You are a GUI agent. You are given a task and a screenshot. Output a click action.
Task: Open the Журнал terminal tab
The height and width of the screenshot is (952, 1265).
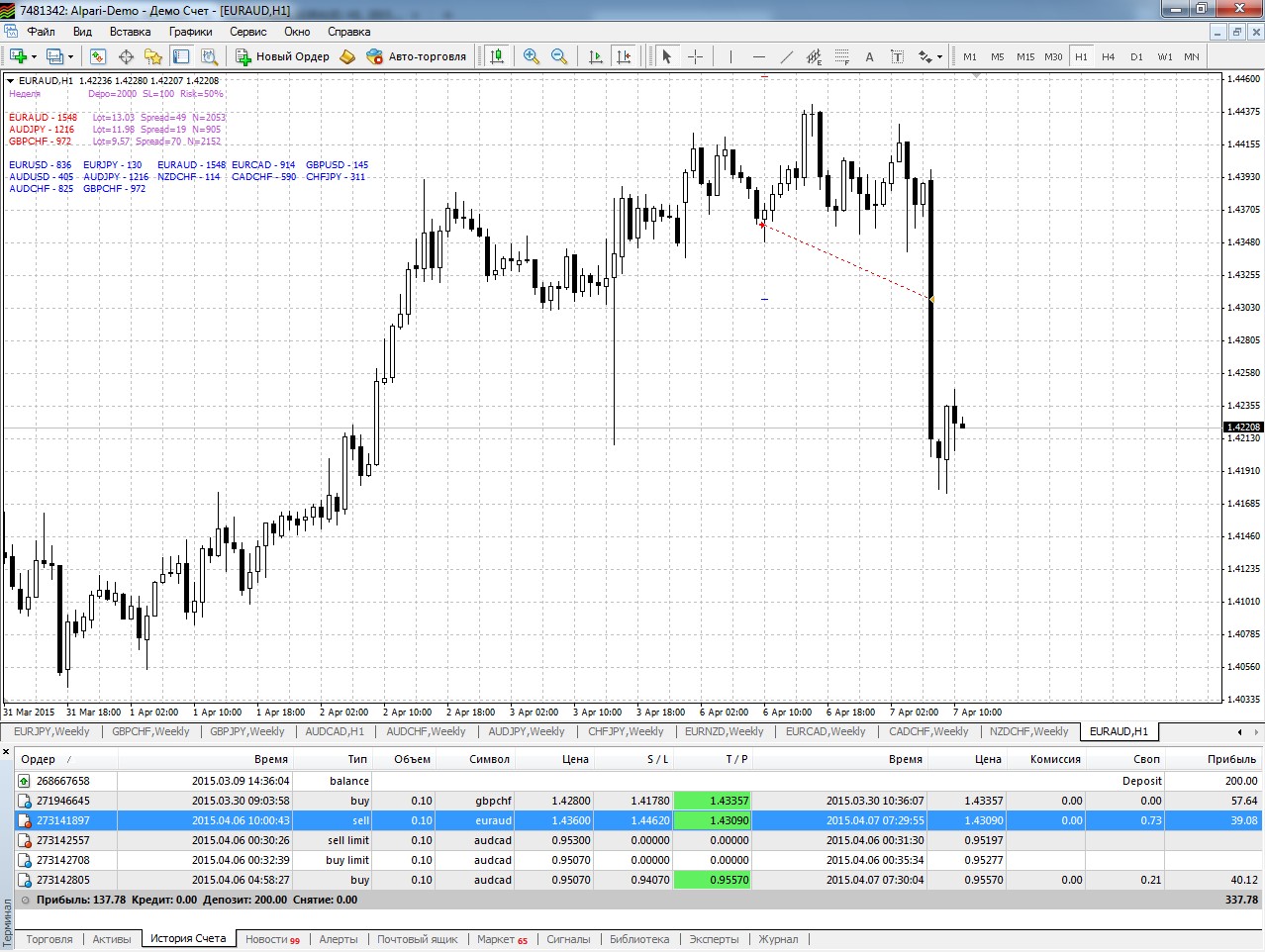coord(778,939)
